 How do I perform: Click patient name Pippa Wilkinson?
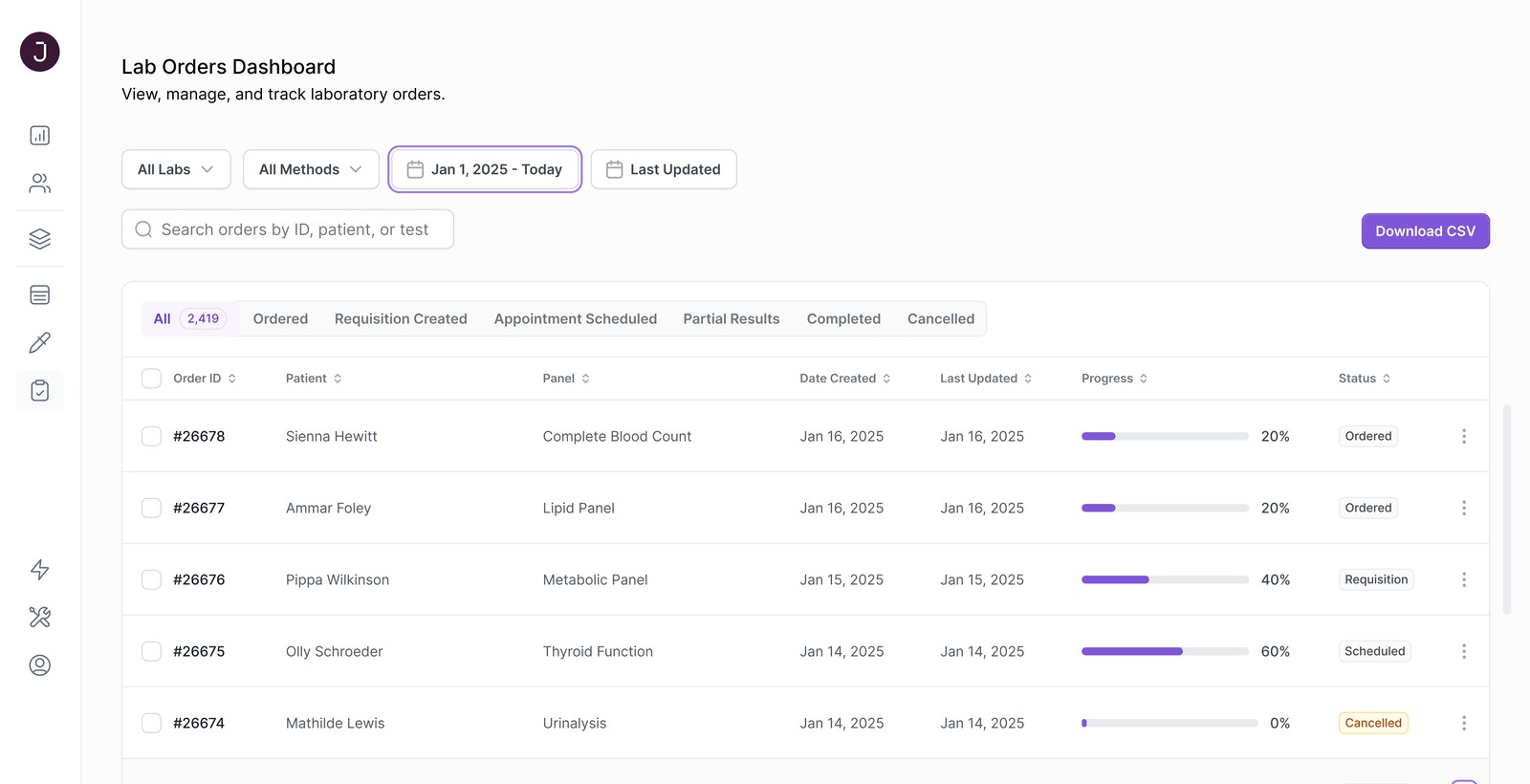pos(338,579)
